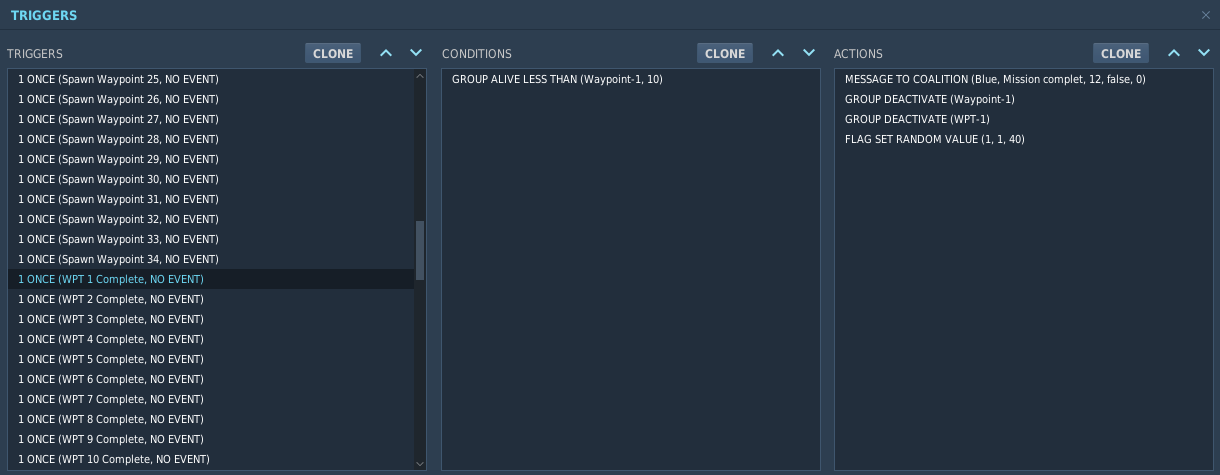Select trigger Spawn Waypoint 27

pyautogui.click(x=211, y=119)
